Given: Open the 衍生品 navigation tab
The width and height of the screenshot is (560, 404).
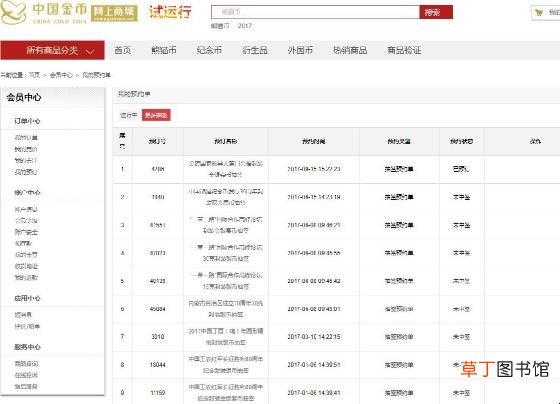Looking at the screenshot, I should (255, 50).
